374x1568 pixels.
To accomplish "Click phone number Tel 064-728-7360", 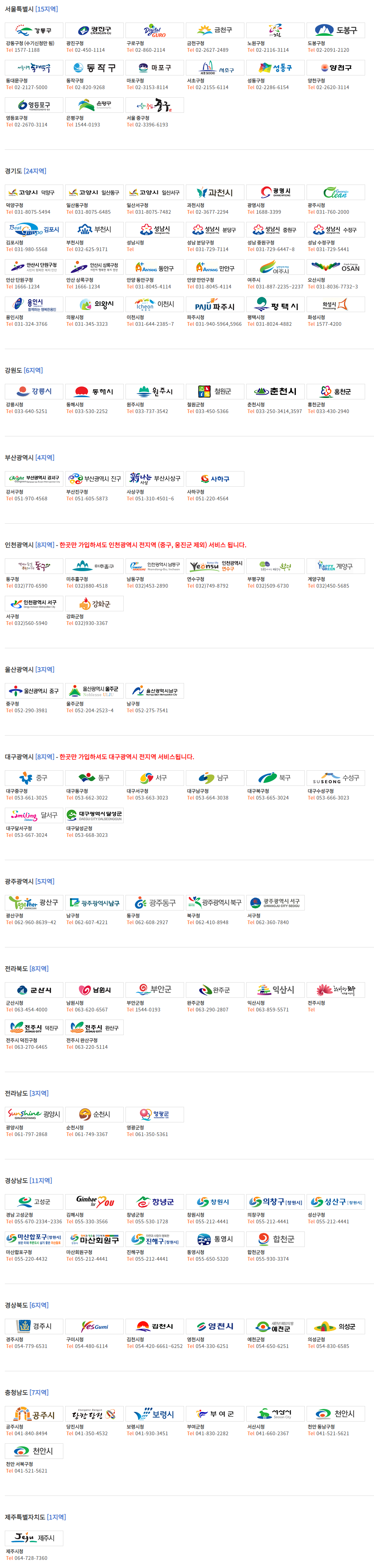I will click(26, 1558).
